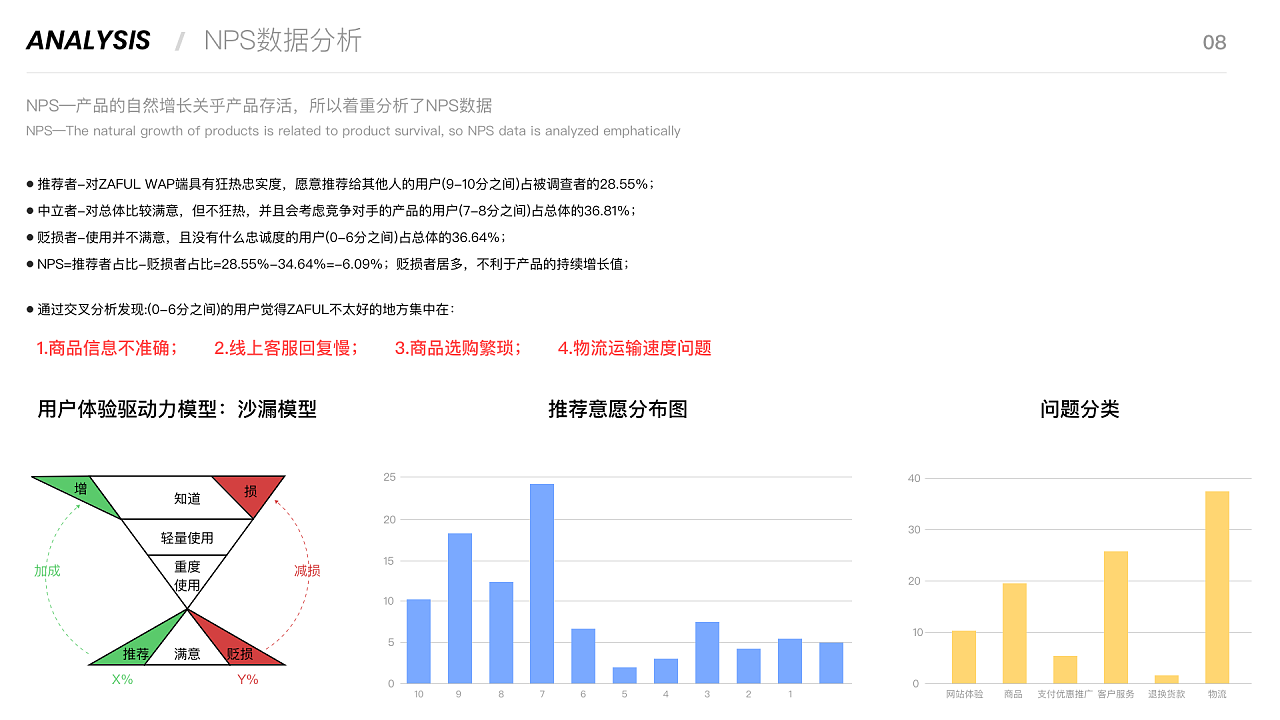1280x720 pixels.
Task: Click the 重度使用 layer of the funnel
Action: tap(187, 577)
